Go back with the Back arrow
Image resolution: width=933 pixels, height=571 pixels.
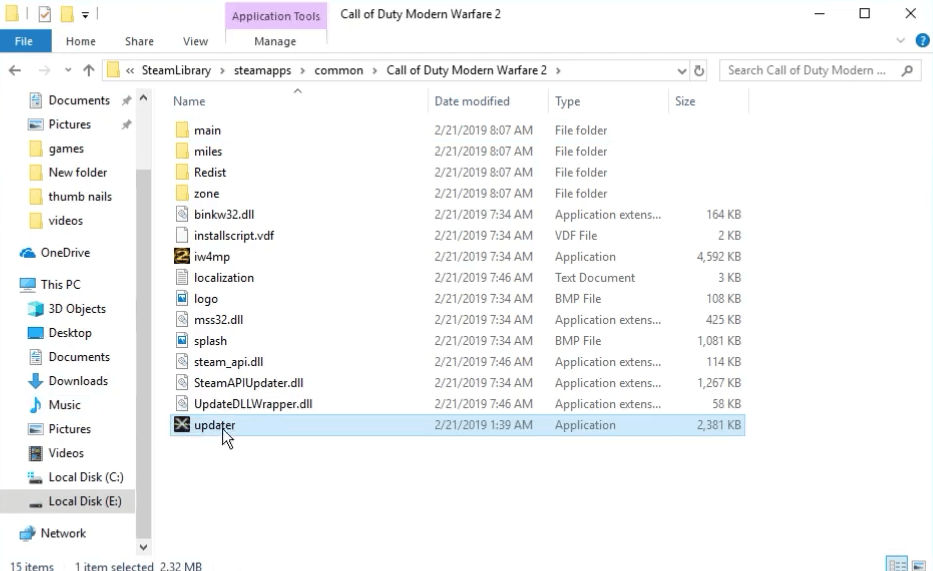tap(15, 70)
